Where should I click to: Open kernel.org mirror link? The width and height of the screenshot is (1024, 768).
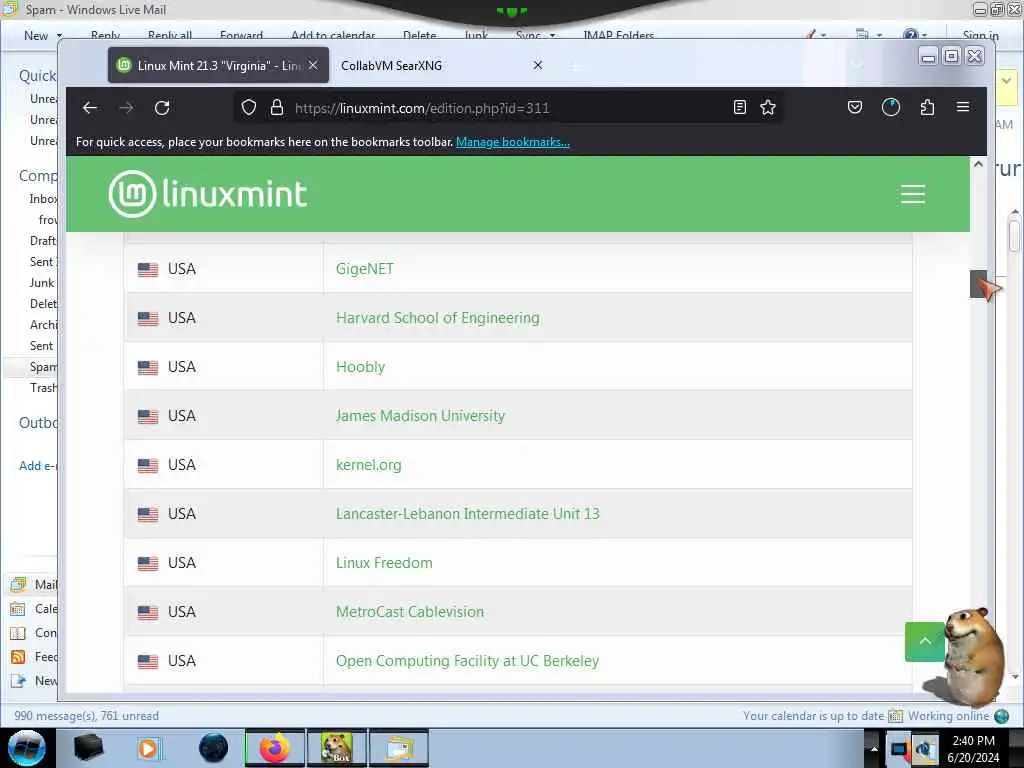(368, 465)
